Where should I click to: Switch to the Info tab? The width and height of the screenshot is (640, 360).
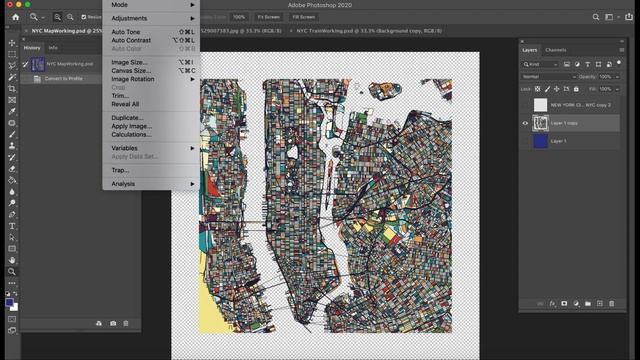click(x=53, y=48)
